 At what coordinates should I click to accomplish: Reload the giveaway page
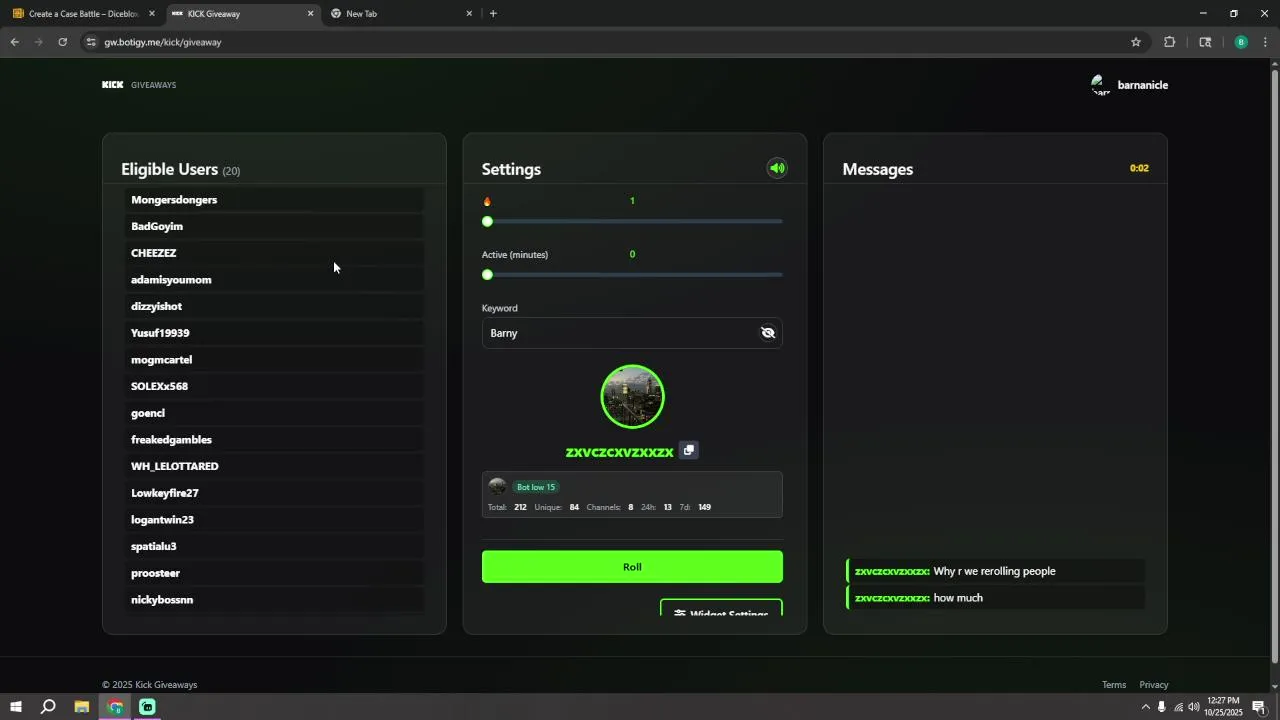tap(62, 42)
